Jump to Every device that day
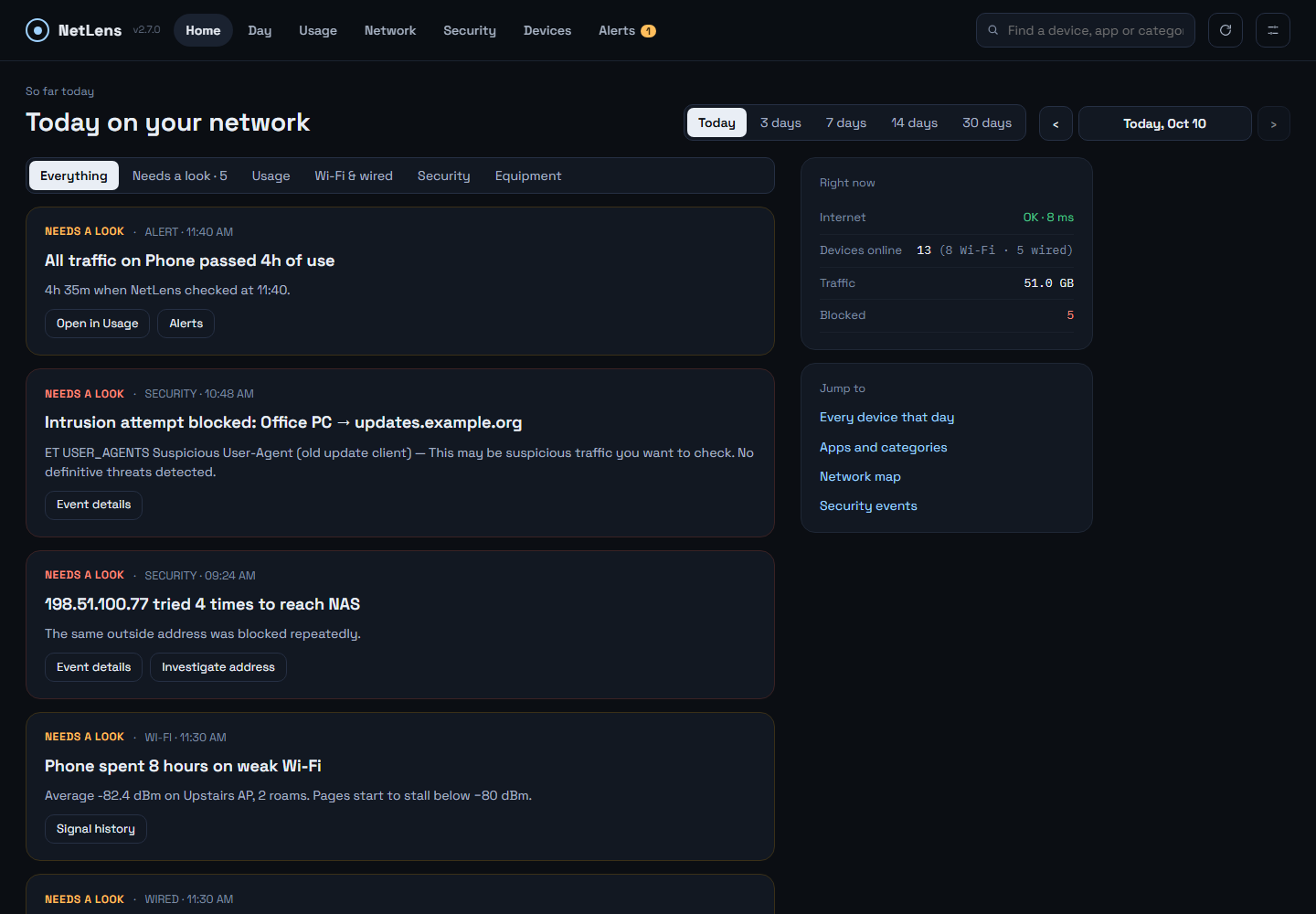Image resolution: width=1316 pixels, height=914 pixels. [887, 417]
